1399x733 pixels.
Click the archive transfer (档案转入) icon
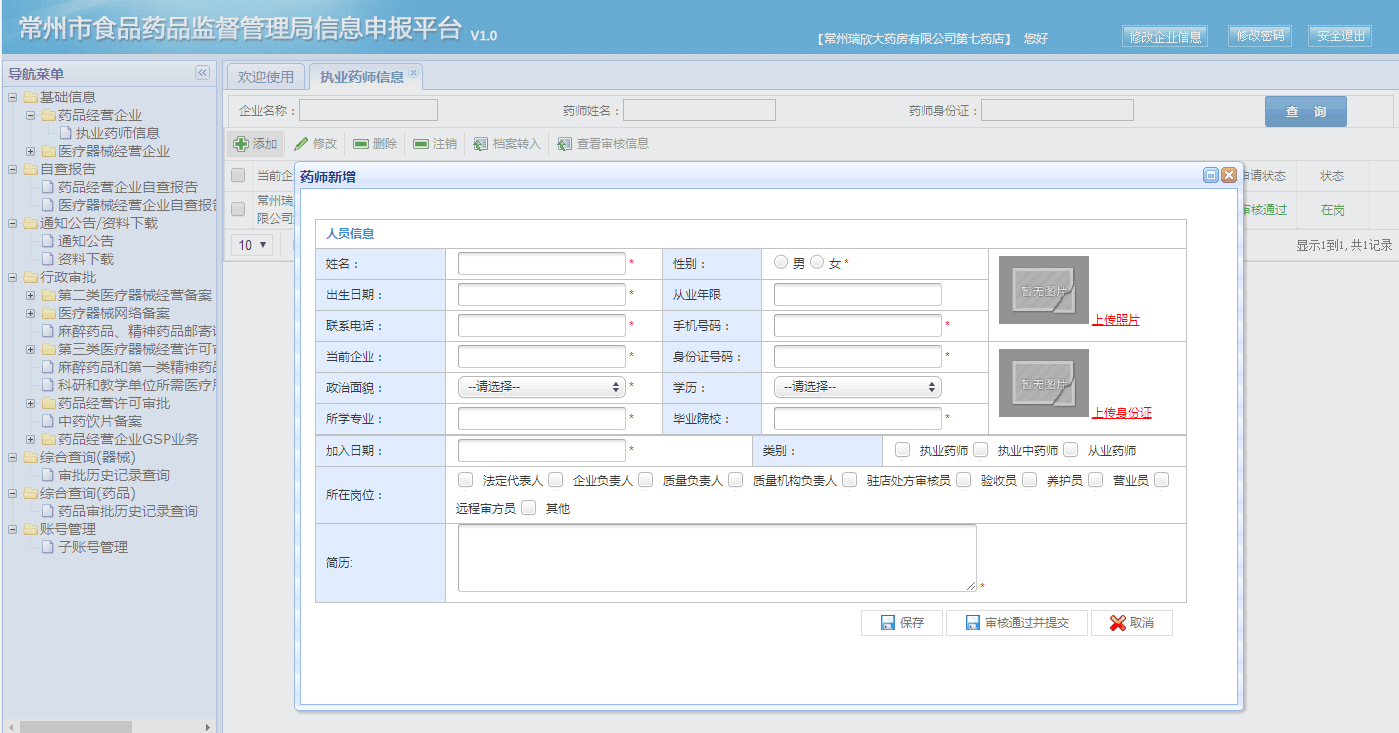point(481,144)
